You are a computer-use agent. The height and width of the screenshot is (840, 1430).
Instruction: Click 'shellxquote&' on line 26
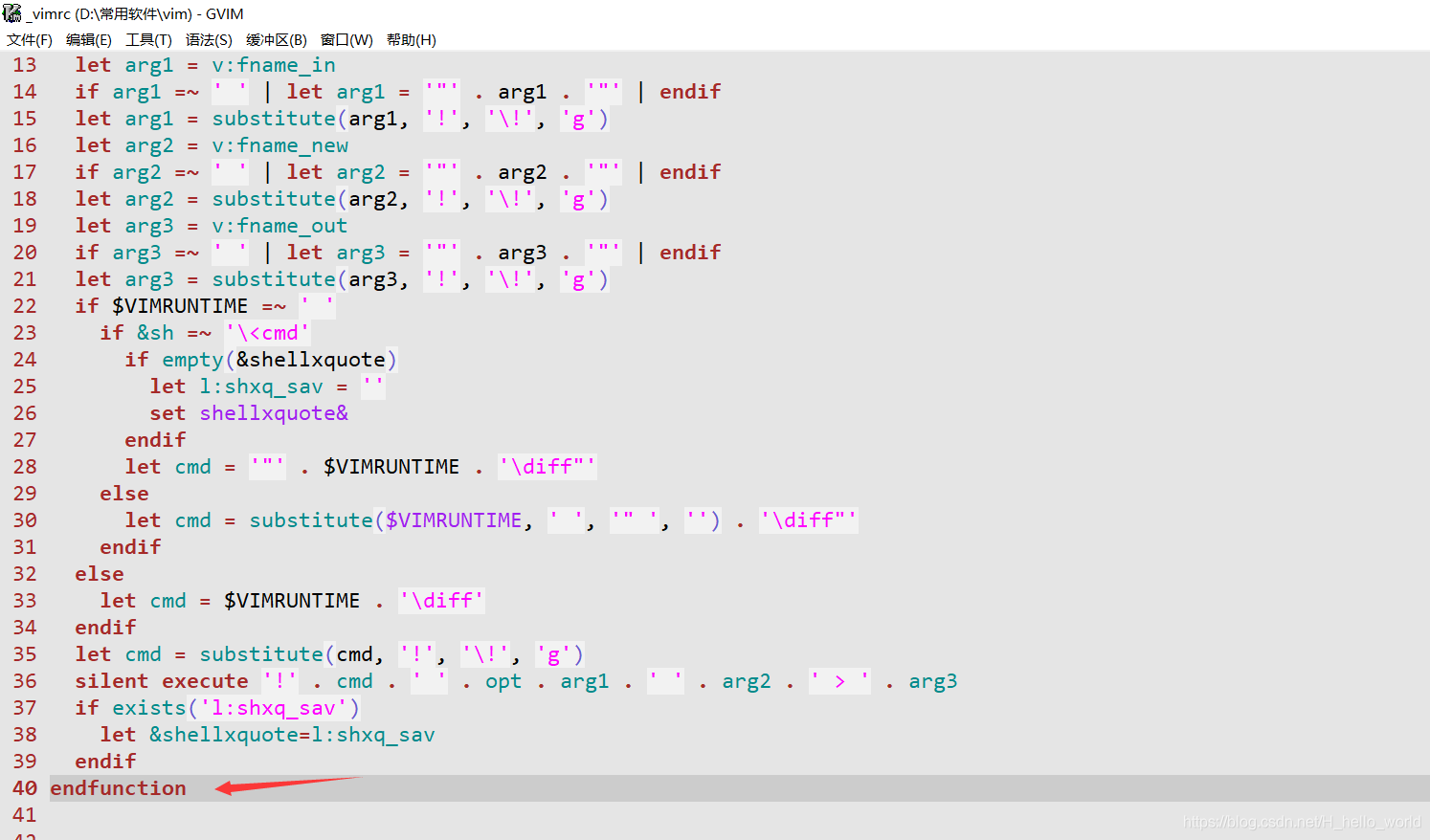274,413
